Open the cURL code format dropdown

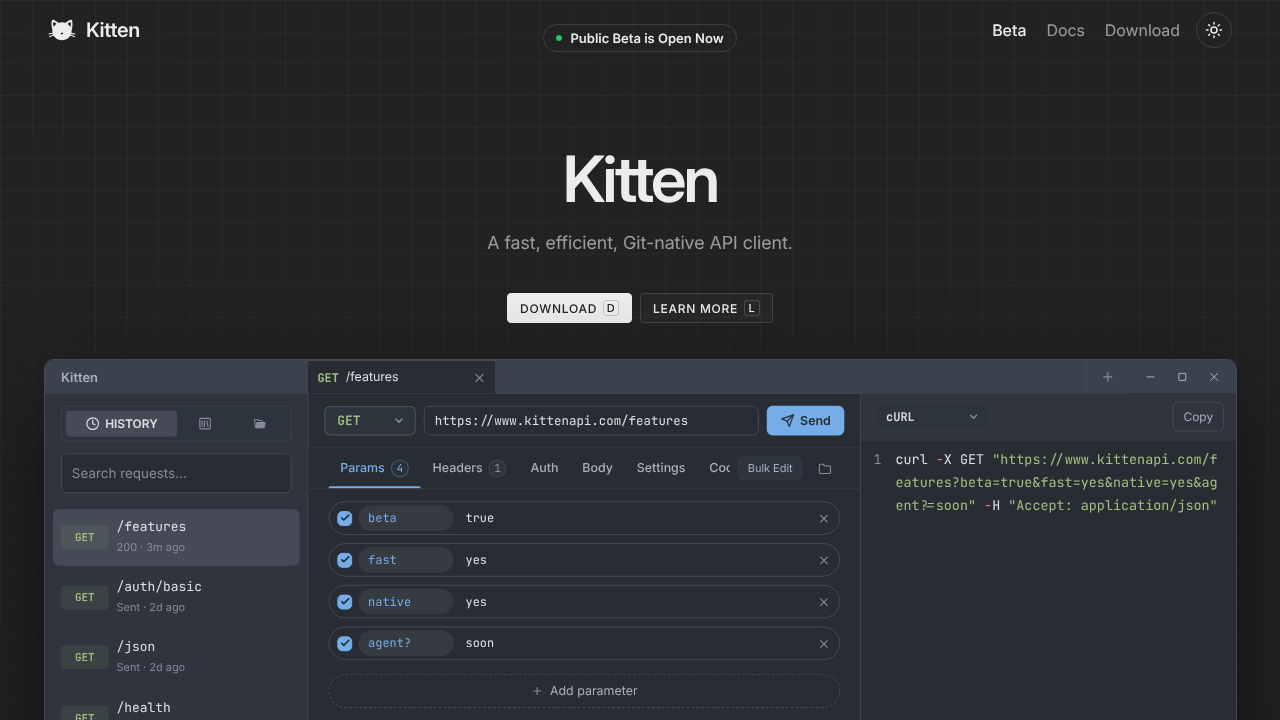932,417
